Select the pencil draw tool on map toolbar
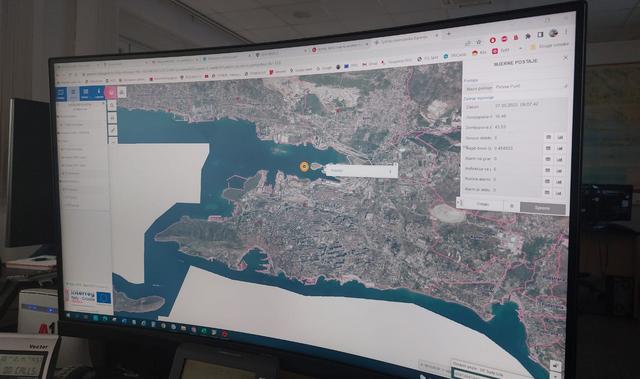Screen dimensions: 640x379 pyautogui.click(x=112, y=130)
